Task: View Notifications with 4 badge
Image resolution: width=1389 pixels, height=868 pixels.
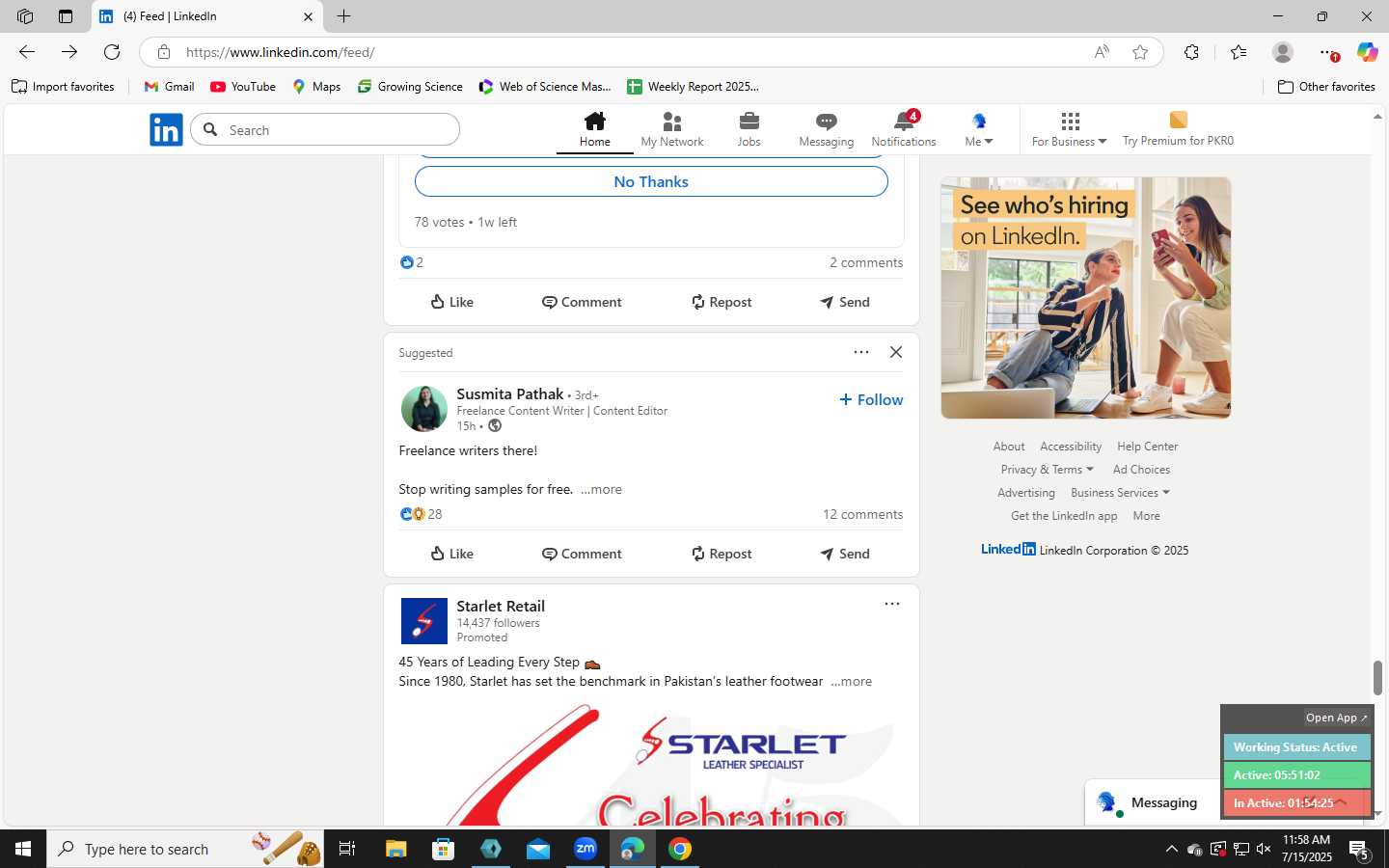Action: (x=904, y=130)
